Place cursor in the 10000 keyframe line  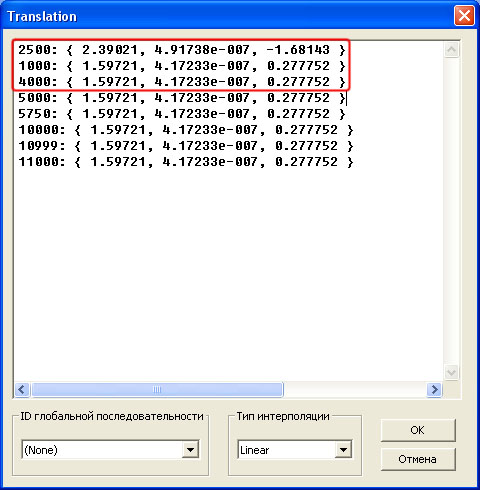186,130
